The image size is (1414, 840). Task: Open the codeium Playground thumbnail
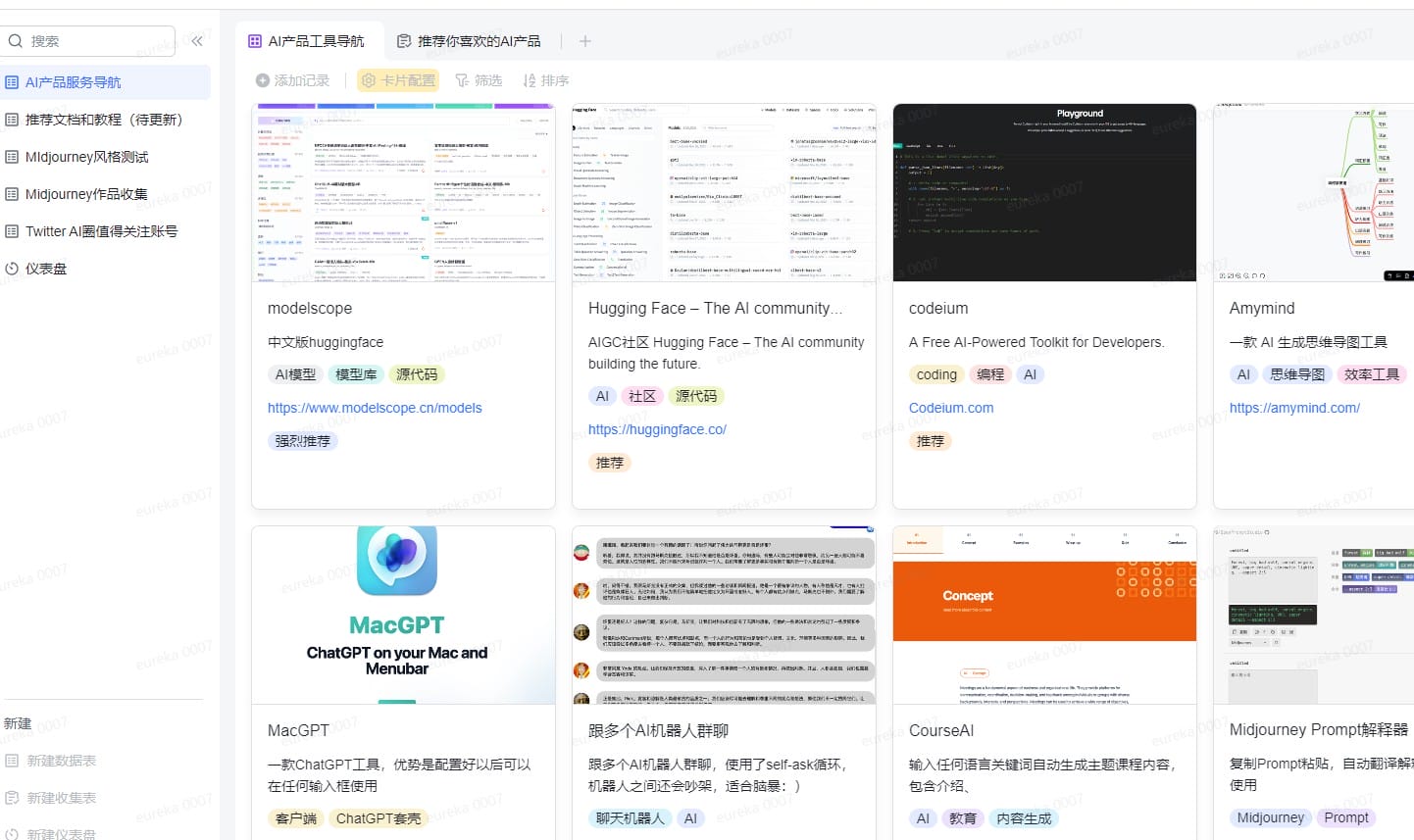point(1044,193)
